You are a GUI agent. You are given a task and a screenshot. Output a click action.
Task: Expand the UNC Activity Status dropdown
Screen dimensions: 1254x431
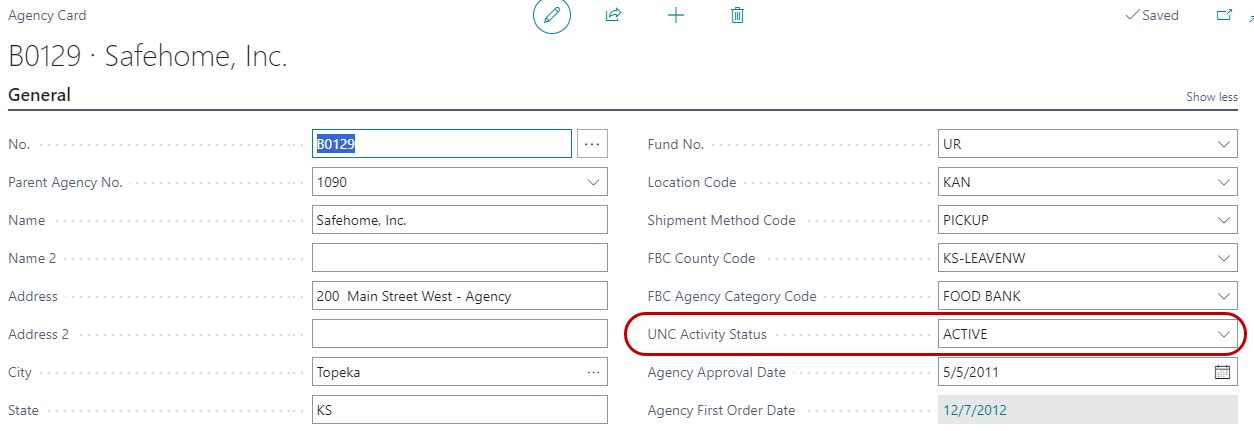coord(1224,334)
